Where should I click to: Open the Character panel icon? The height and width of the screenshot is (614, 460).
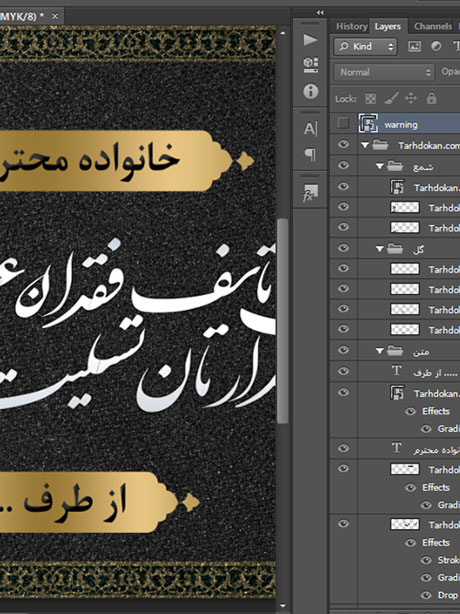click(x=310, y=129)
